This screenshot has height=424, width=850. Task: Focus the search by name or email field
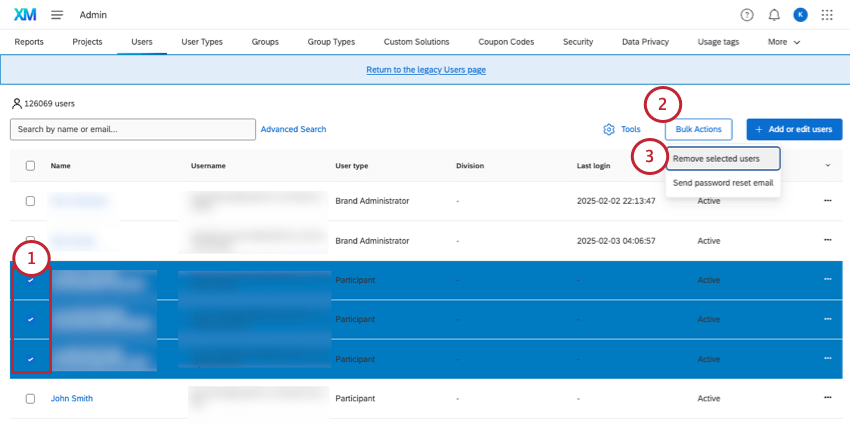(x=132, y=129)
